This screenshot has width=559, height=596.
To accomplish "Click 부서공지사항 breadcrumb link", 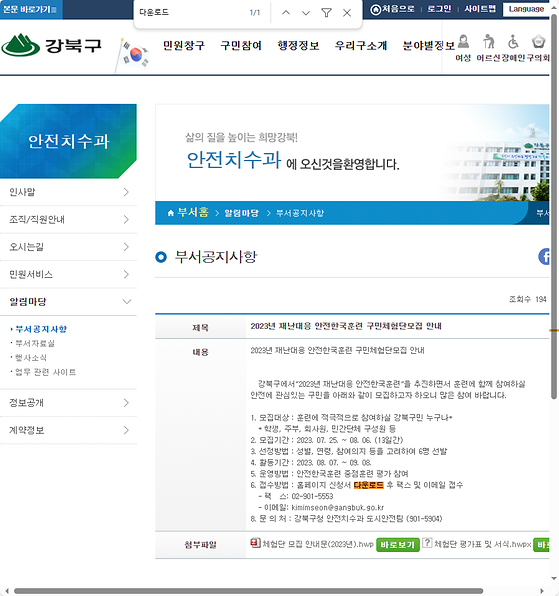I will [x=300, y=213].
